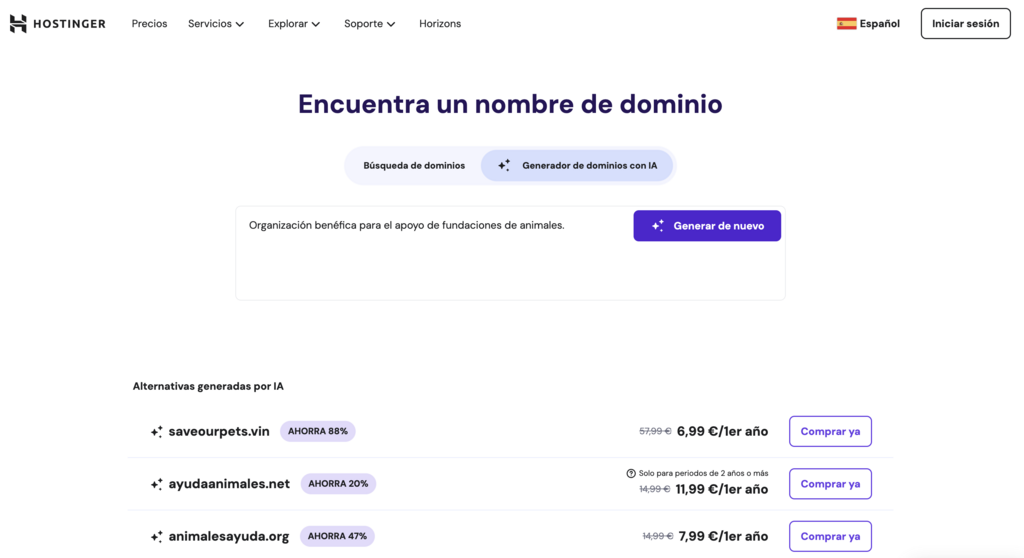Buy saveourpets.vin with Comprar ya
This screenshot has width=1024, height=558.
[830, 432]
